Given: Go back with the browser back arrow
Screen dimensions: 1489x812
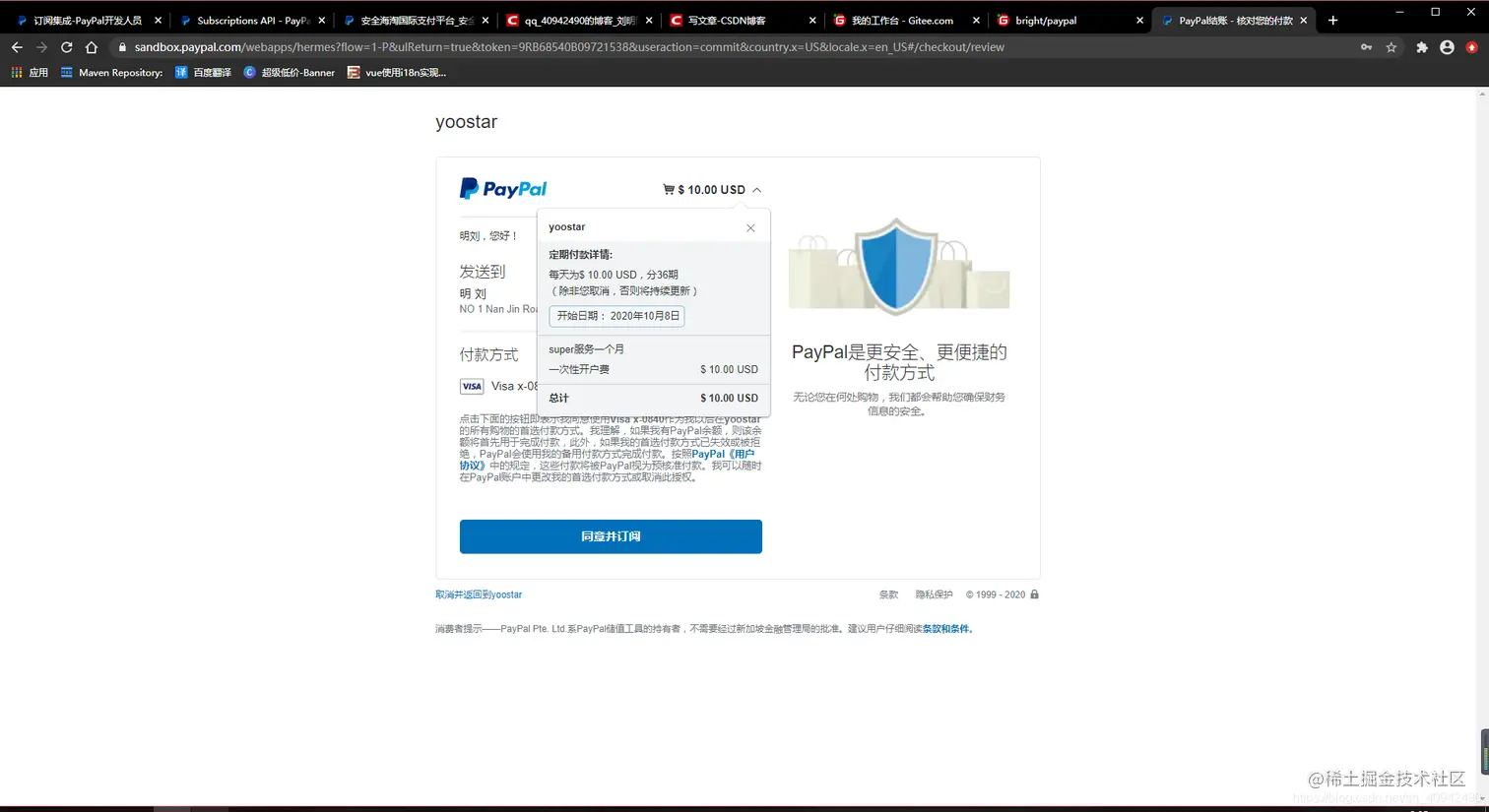Looking at the screenshot, I should [17, 47].
